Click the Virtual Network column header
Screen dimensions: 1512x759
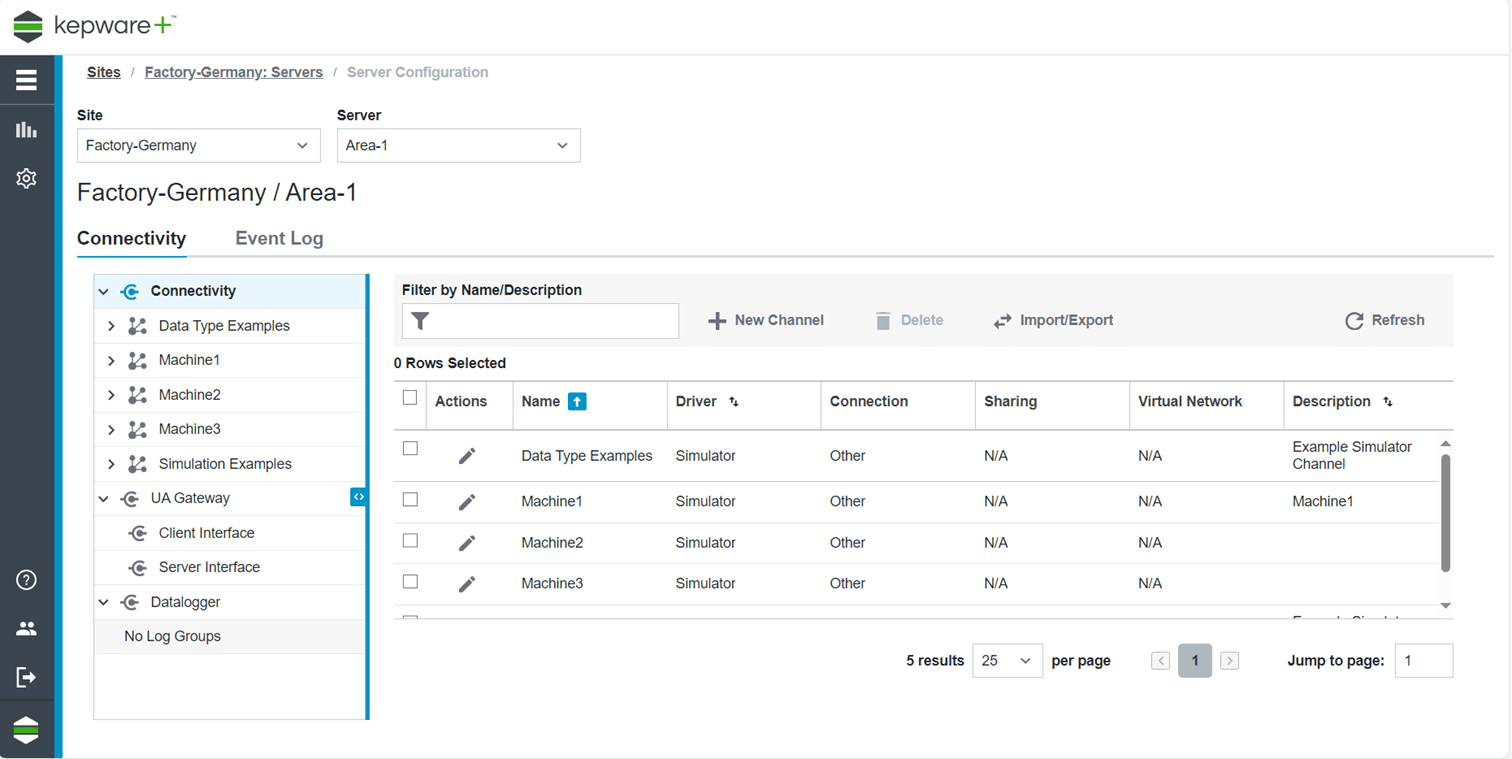[x=1190, y=401]
